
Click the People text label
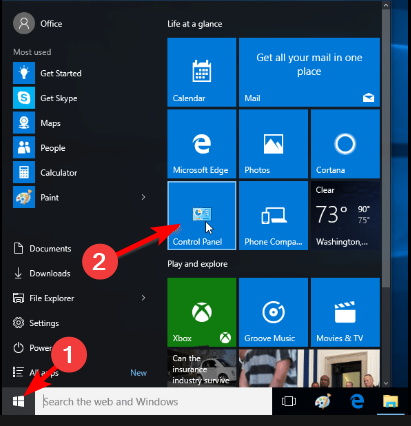pos(53,148)
